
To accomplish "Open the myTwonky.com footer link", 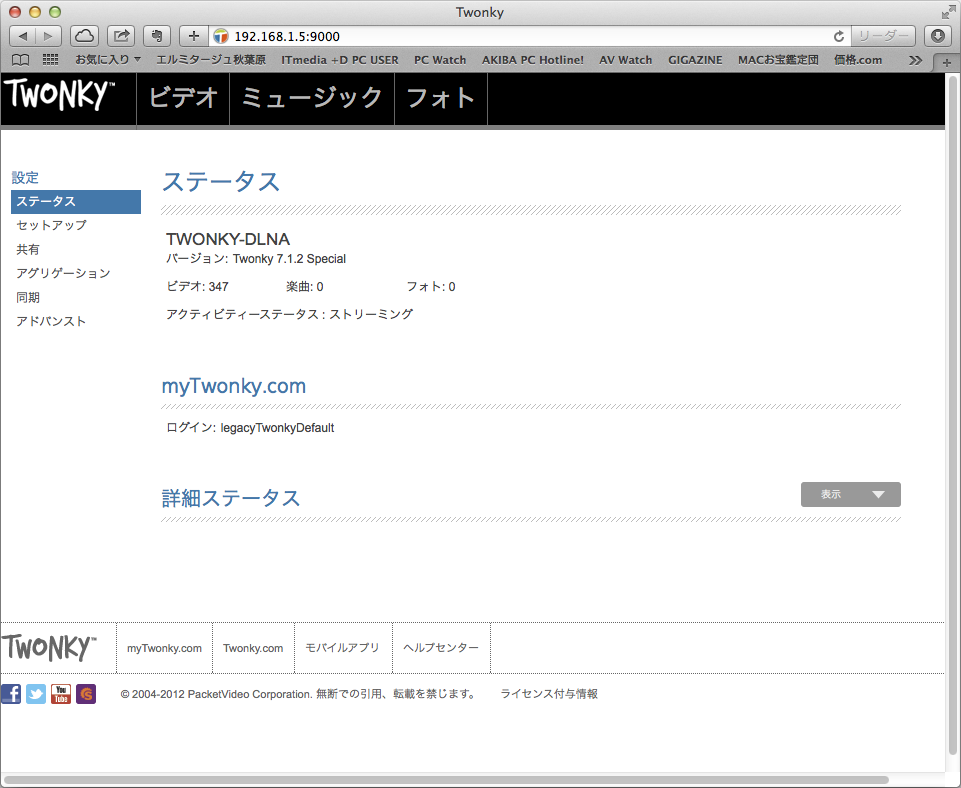I will (164, 648).
